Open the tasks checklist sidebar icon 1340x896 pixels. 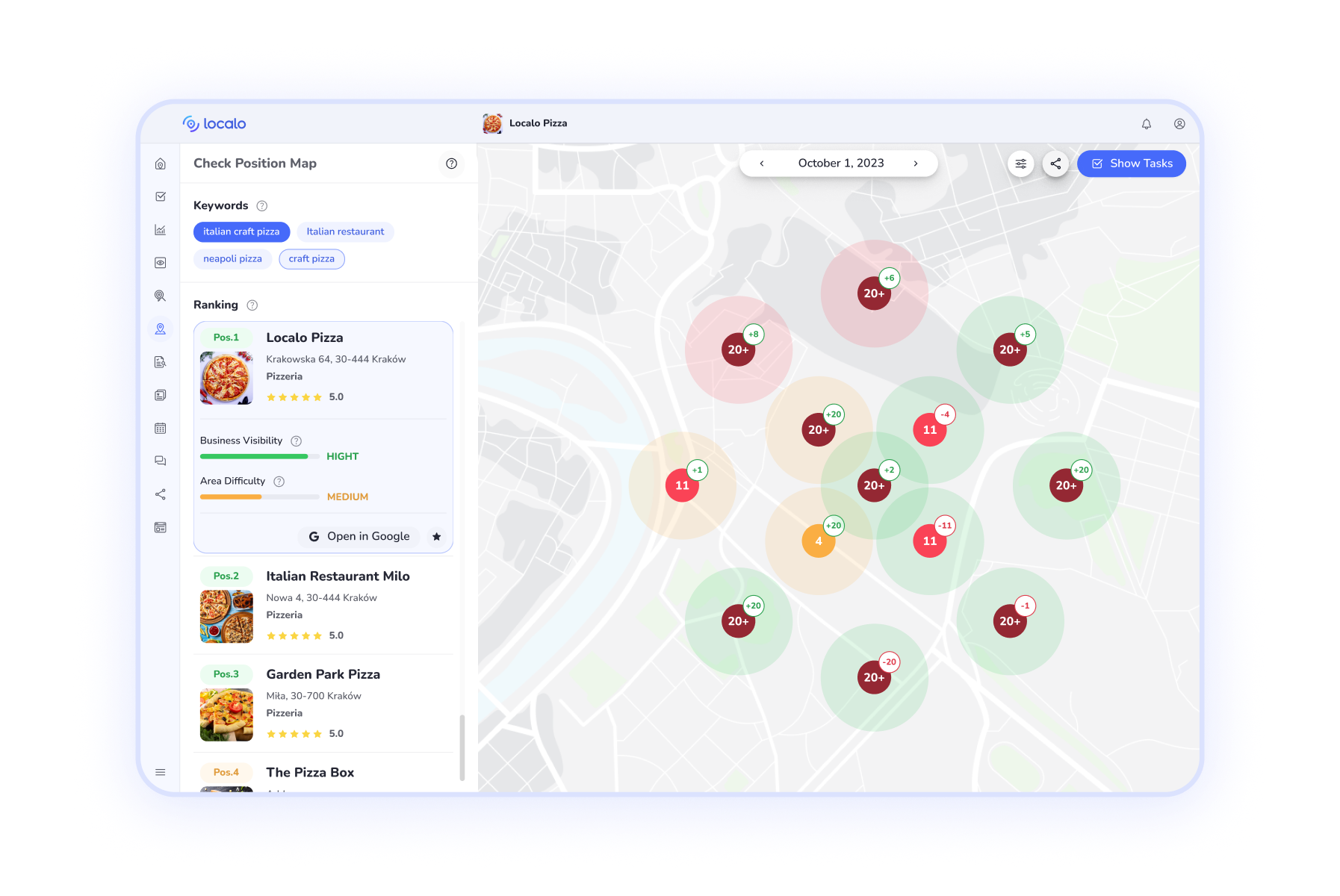coord(160,197)
